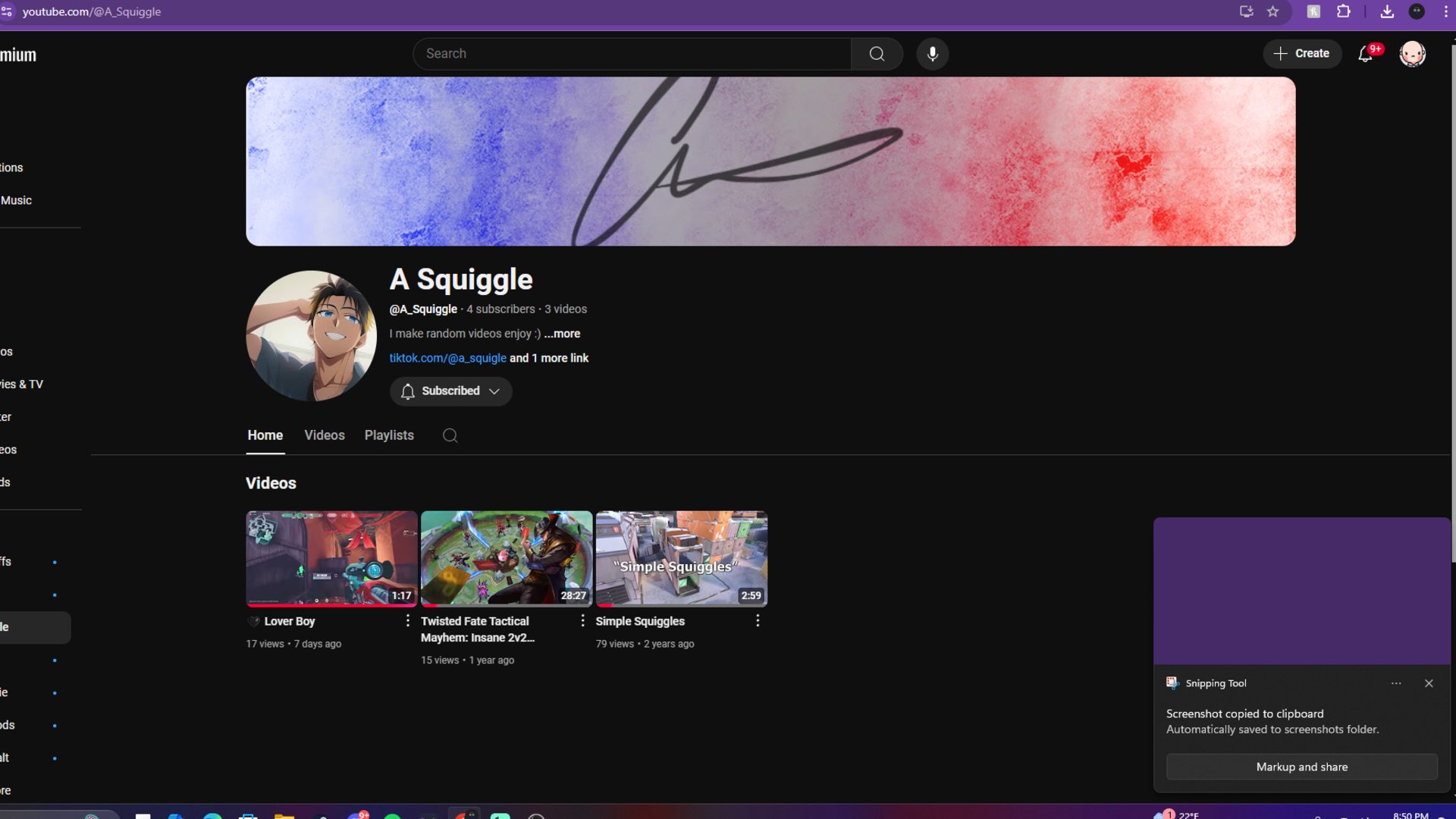
Task: Click the Simple Squiggles video title
Action: [x=640, y=622]
